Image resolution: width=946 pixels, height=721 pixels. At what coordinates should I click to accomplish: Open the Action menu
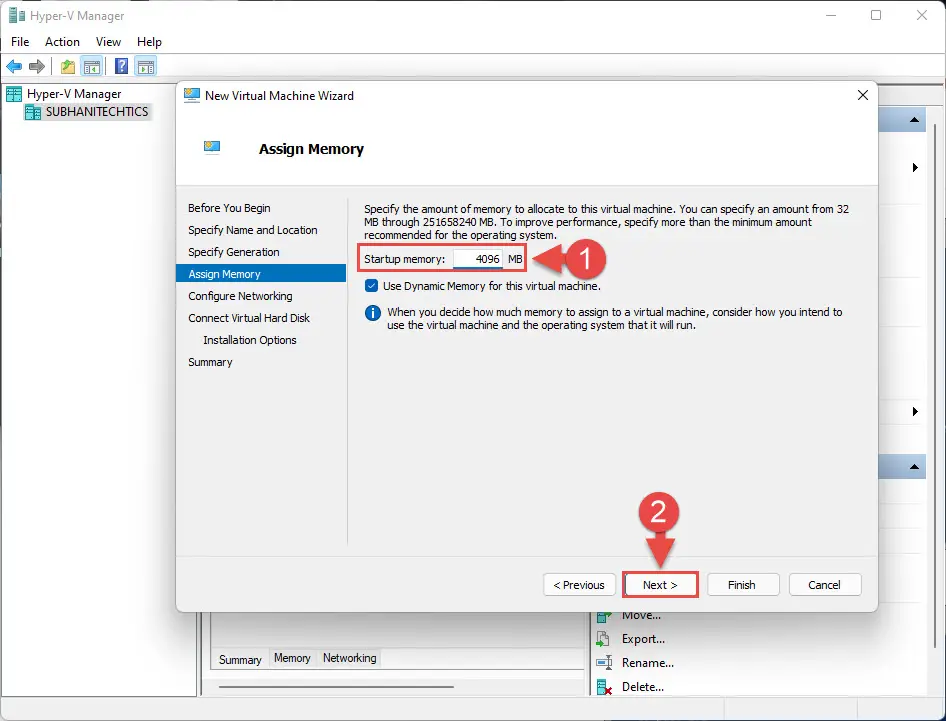click(62, 42)
